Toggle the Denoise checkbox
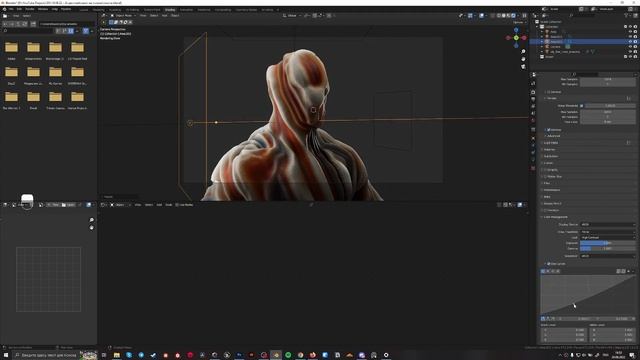Image resolution: width=640 pixels, height=360 pixels. (x=549, y=130)
